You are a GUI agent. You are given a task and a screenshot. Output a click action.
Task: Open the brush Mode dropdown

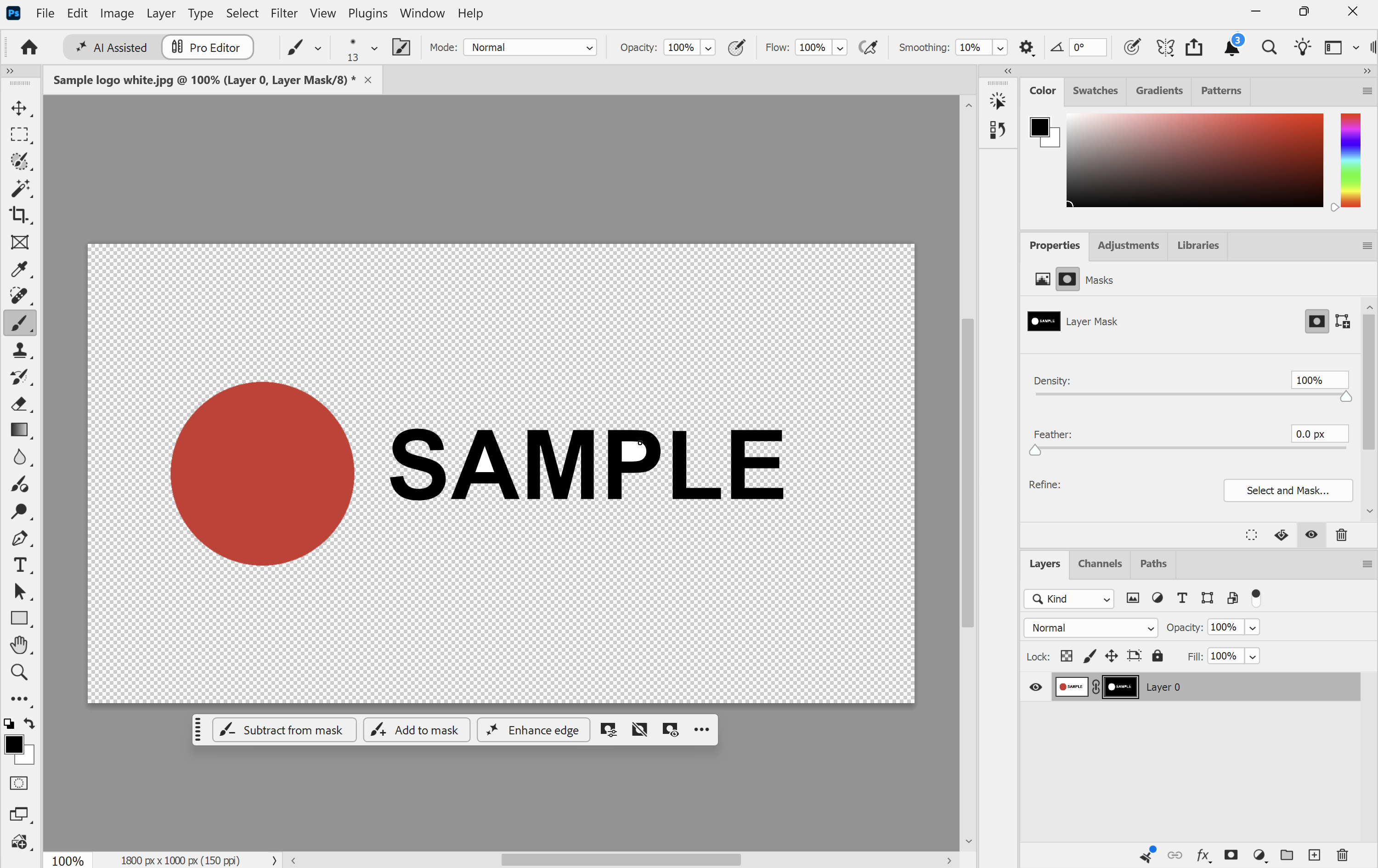[x=530, y=47]
